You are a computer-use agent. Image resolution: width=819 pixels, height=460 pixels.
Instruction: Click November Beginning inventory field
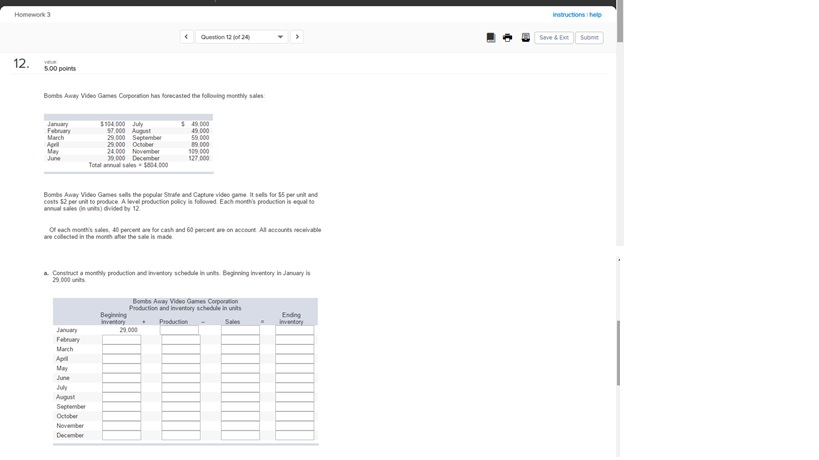[x=122, y=426]
